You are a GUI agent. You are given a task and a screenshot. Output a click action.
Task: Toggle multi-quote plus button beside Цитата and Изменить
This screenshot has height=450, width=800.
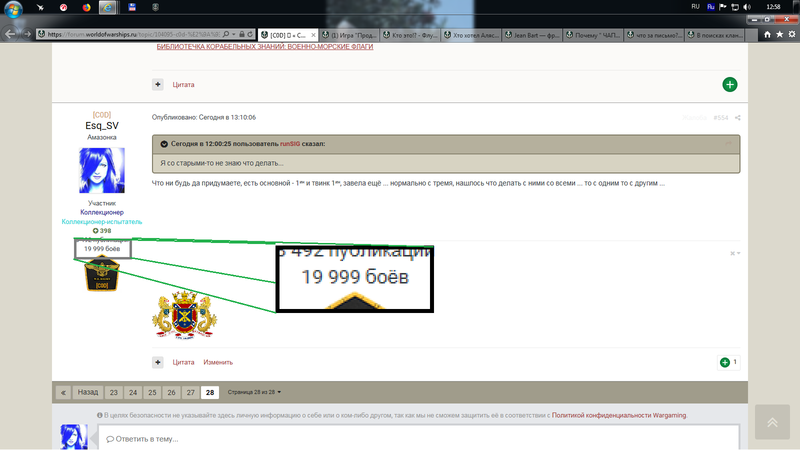[158, 362]
